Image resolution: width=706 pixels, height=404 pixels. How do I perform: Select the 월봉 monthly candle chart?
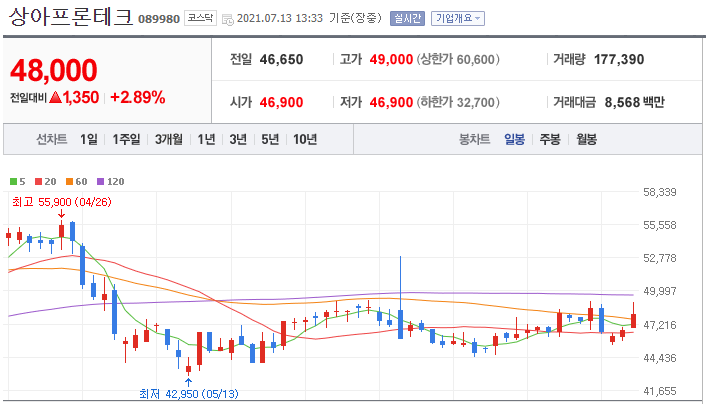(x=586, y=140)
